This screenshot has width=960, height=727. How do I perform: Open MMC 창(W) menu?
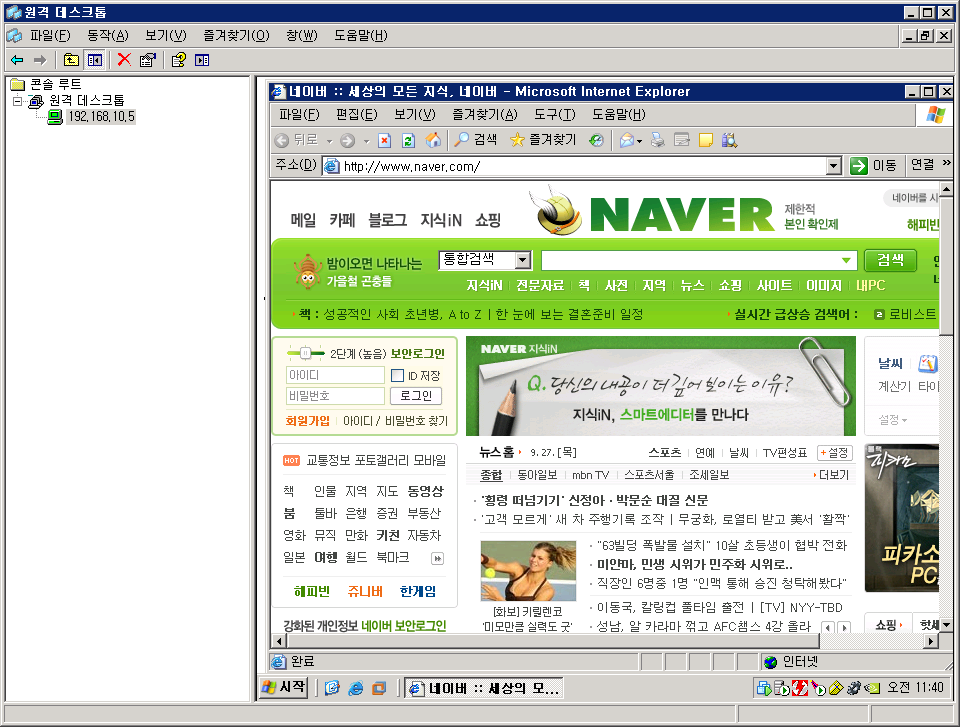tap(302, 36)
